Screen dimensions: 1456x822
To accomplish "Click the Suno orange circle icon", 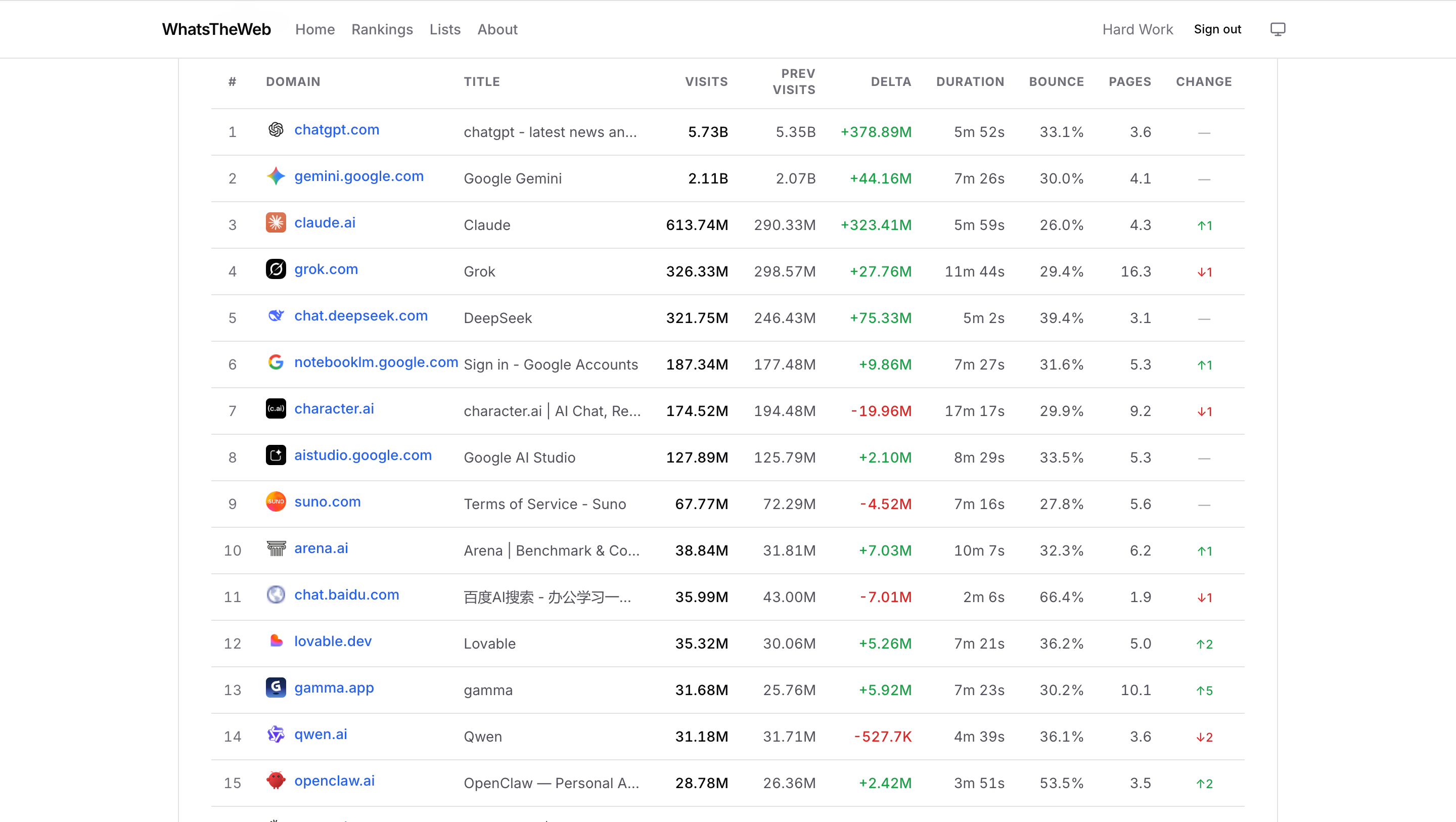I will 276,501.
